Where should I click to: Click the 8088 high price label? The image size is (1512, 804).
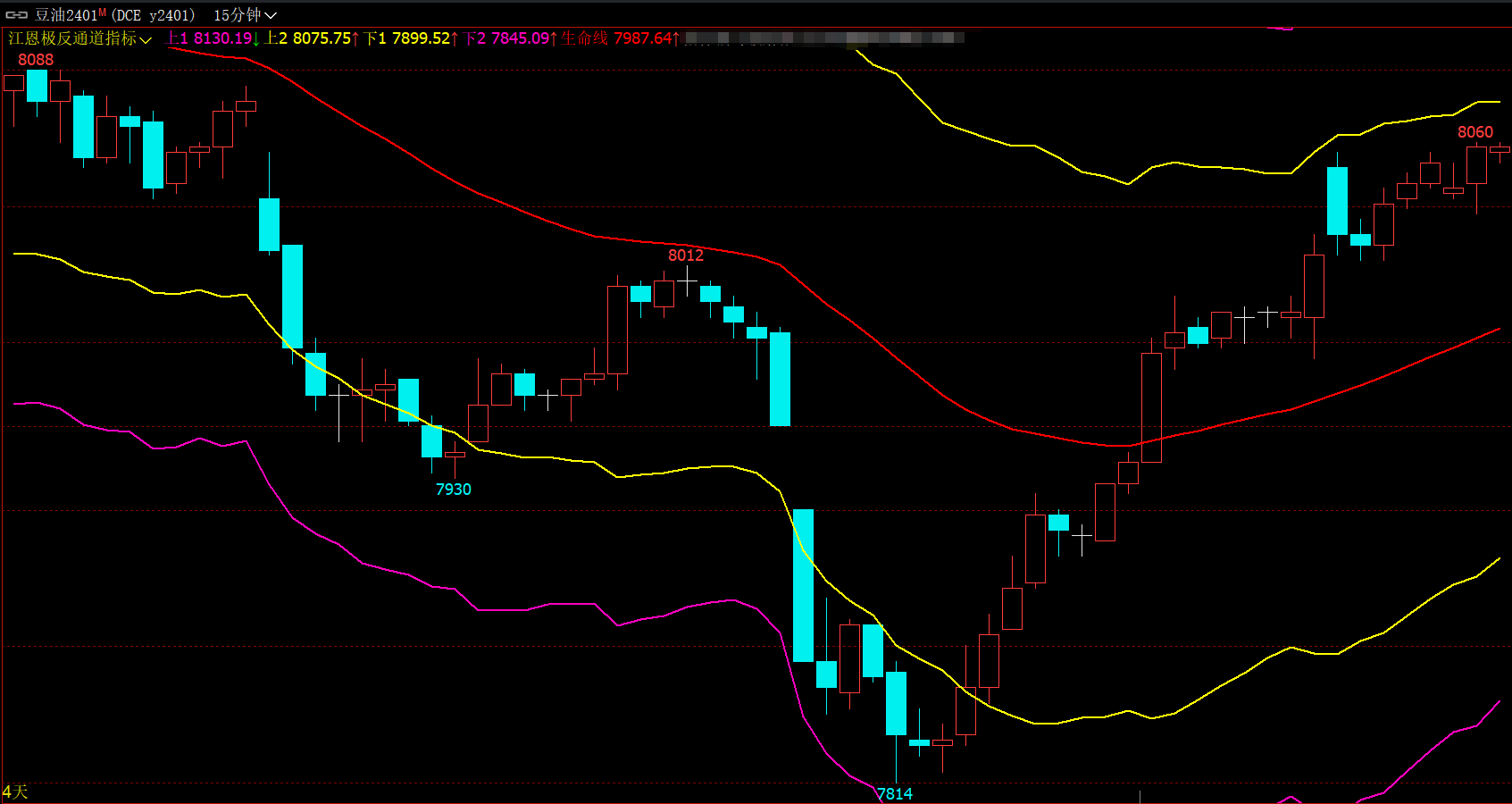coord(36,60)
